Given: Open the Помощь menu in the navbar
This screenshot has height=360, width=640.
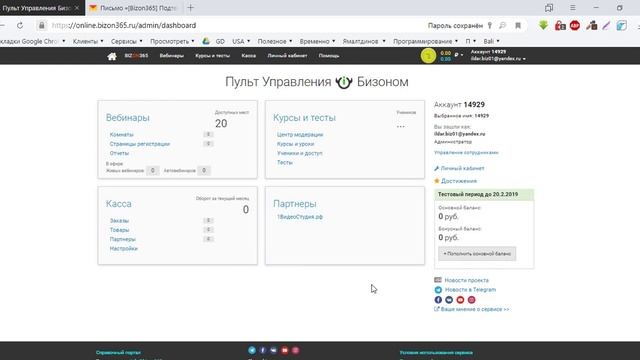Looking at the screenshot, I should tap(329, 56).
